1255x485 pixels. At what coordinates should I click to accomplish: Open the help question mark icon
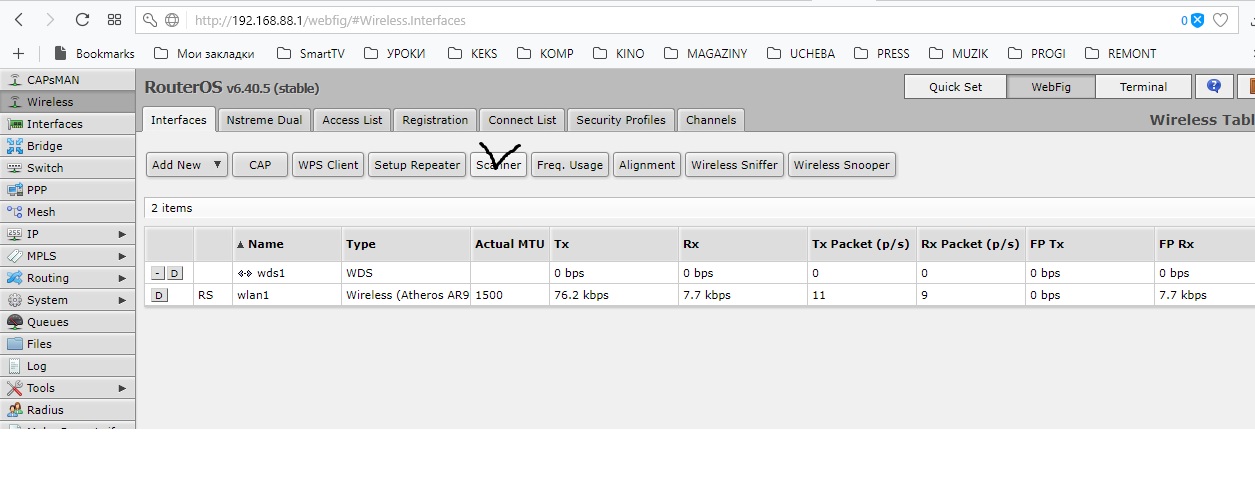tap(1214, 87)
